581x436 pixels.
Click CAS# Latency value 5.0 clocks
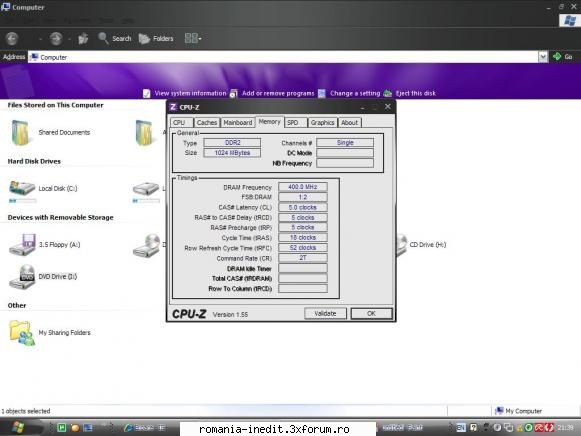pos(303,207)
